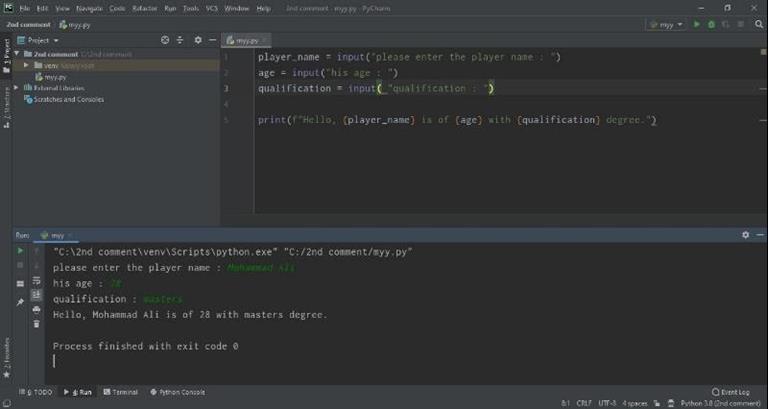The height and width of the screenshot is (409, 768).
Task: Click the trash icon to clear console output
Action: [37, 323]
